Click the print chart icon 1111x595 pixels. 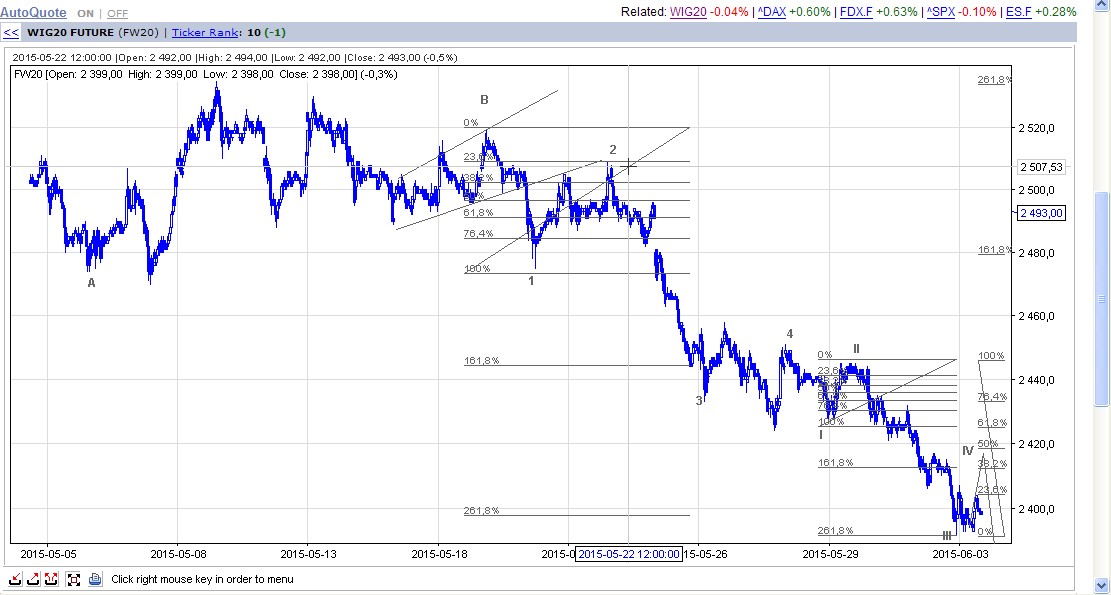[95, 579]
